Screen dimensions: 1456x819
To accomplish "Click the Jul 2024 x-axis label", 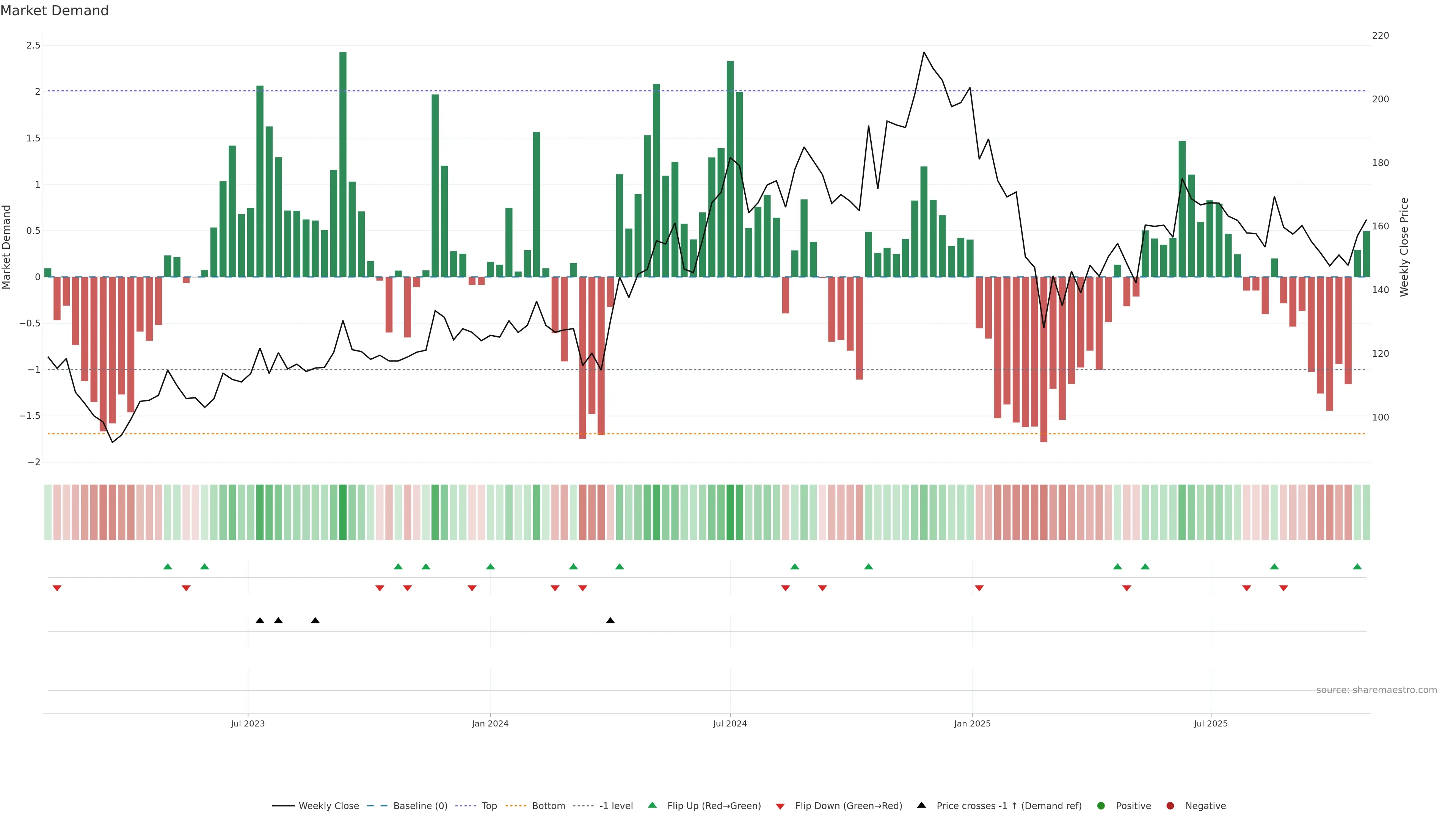I will coord(730,723).
